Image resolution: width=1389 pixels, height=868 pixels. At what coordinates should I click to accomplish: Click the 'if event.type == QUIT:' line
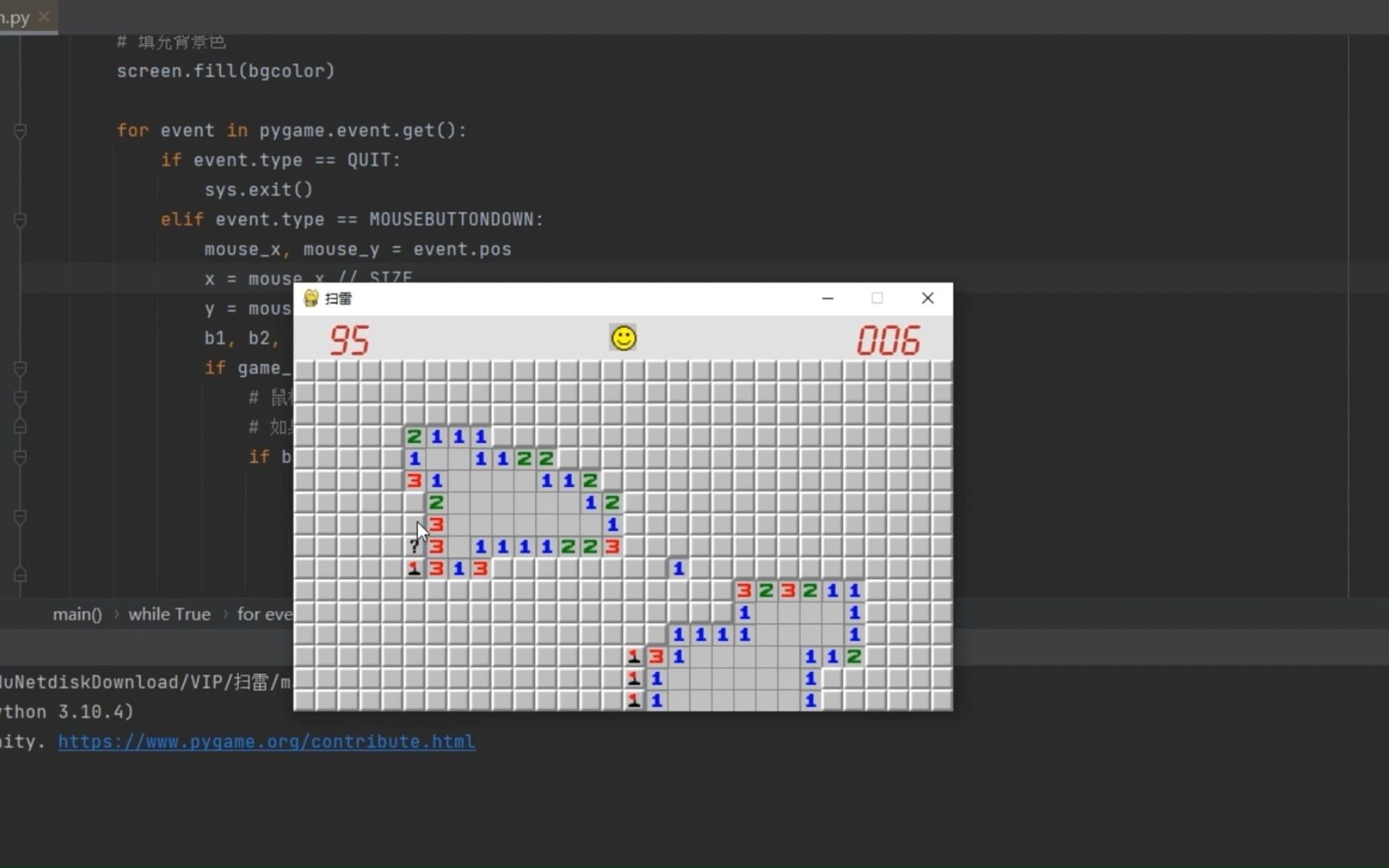[281, 160]
